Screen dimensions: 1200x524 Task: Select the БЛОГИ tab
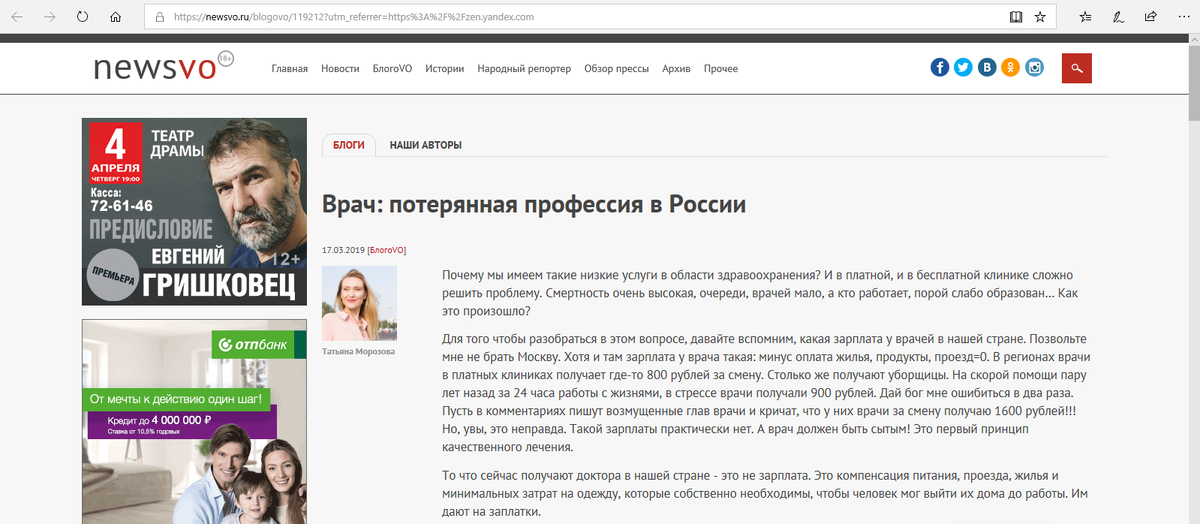click(x=349, y=145)
